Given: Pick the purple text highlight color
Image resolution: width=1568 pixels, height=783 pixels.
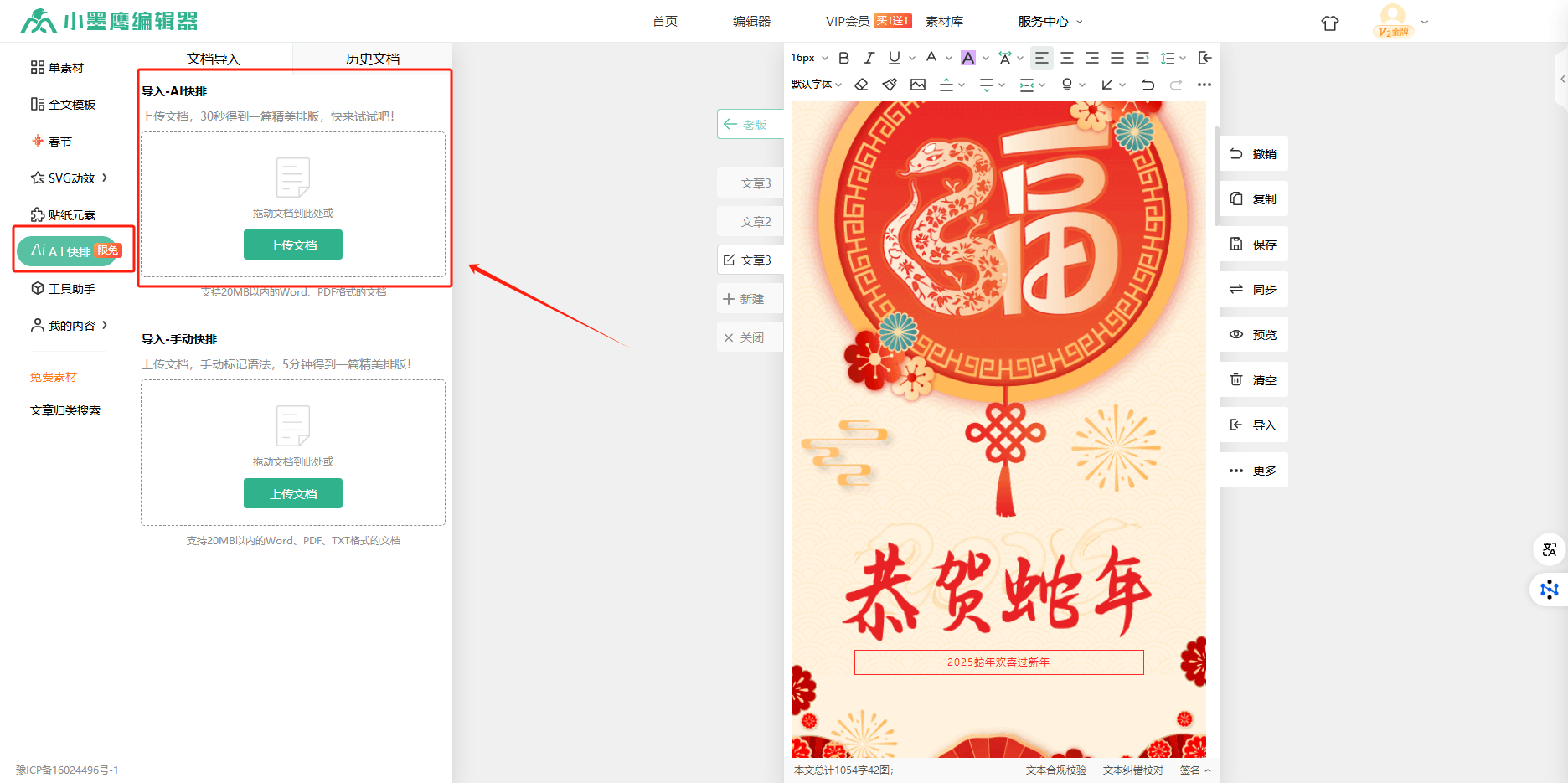Looking at the screenshot, I should [x=968, y=58].
